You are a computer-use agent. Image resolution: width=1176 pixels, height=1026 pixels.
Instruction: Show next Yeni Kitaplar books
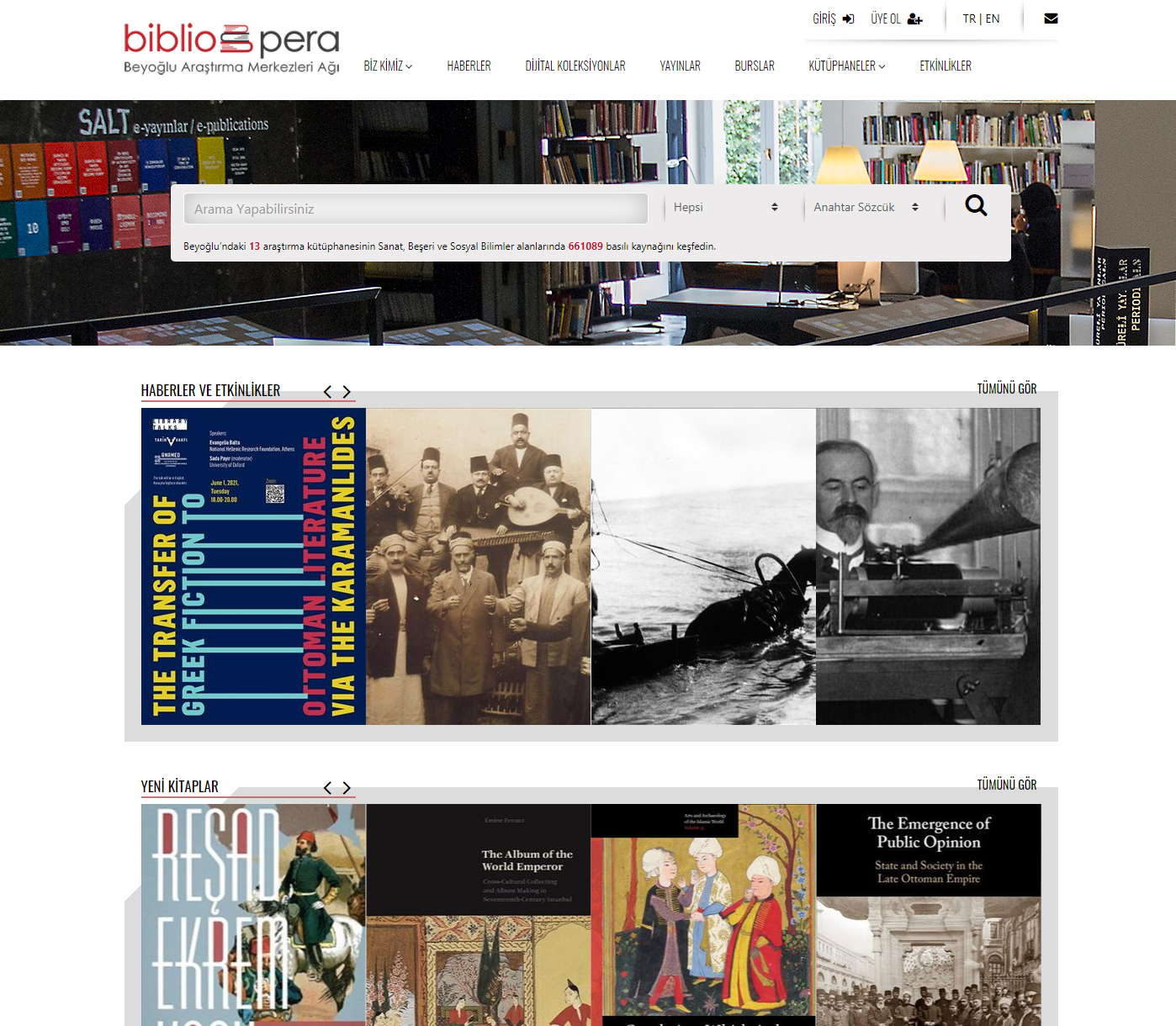347,788
